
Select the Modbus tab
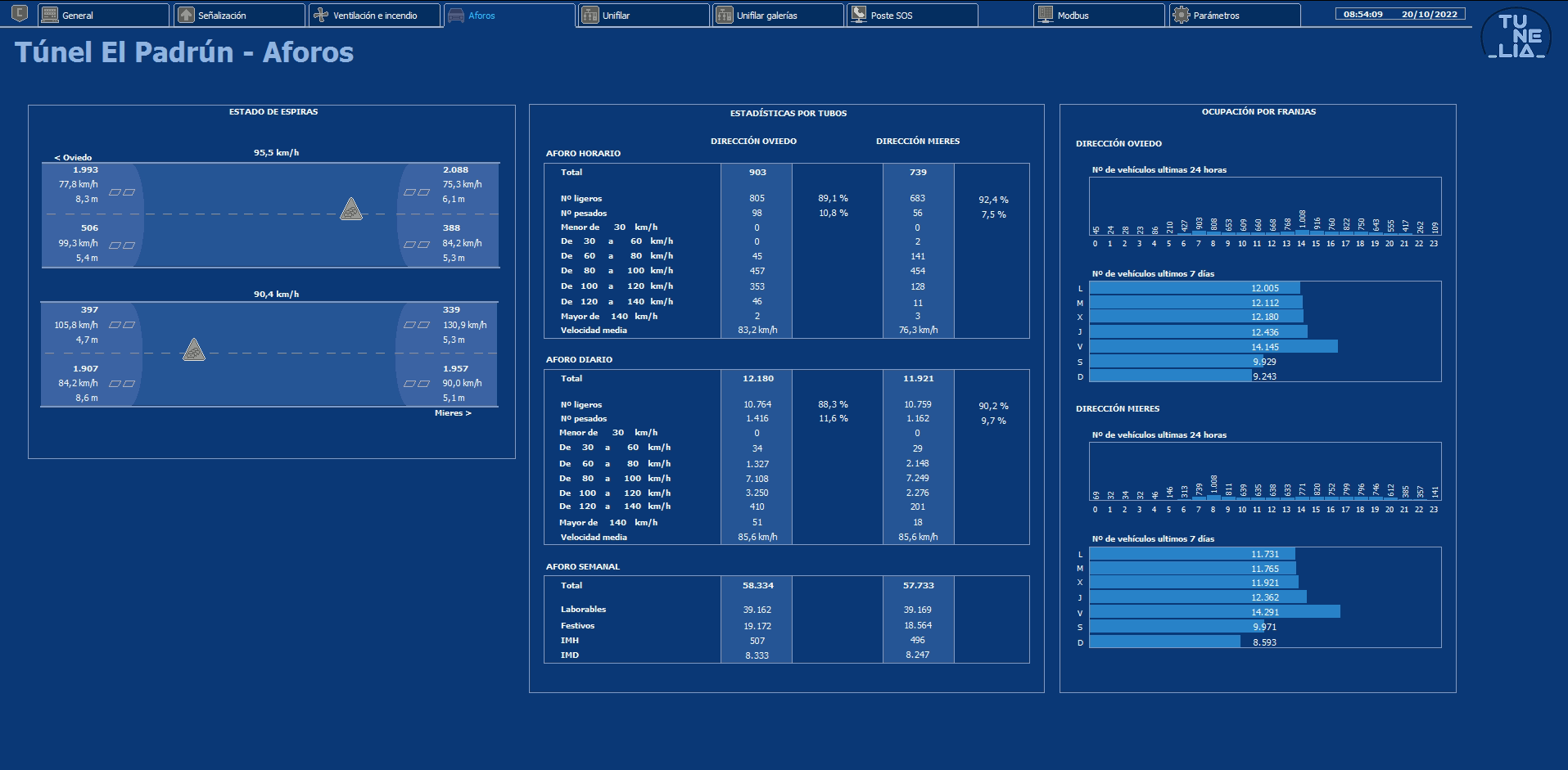click(1099, 15)
